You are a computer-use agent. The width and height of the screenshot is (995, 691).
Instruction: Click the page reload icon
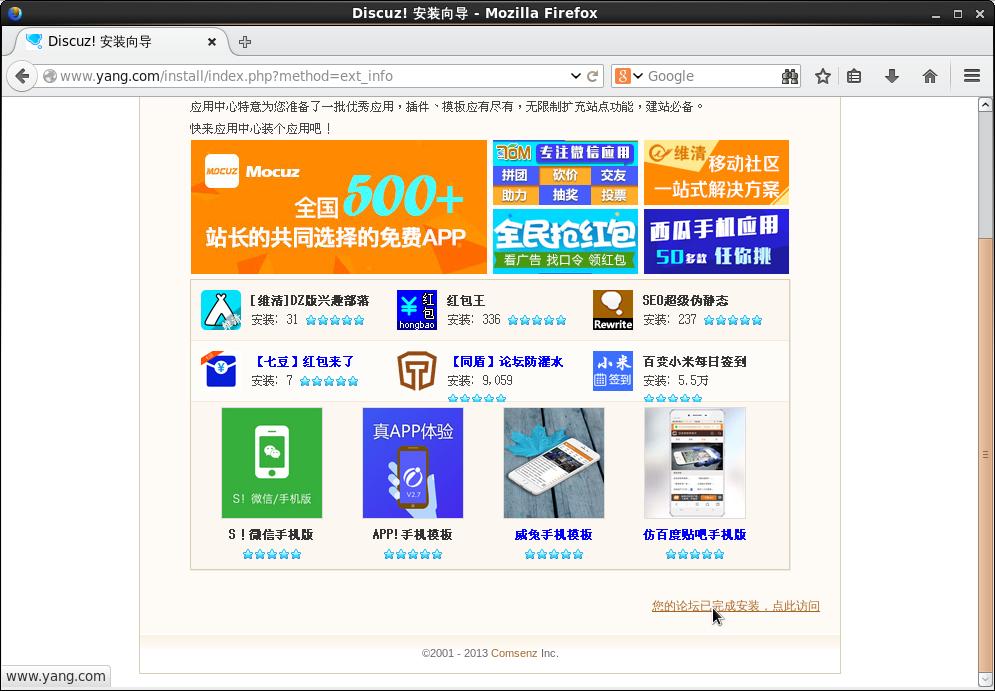pos(594,76)
